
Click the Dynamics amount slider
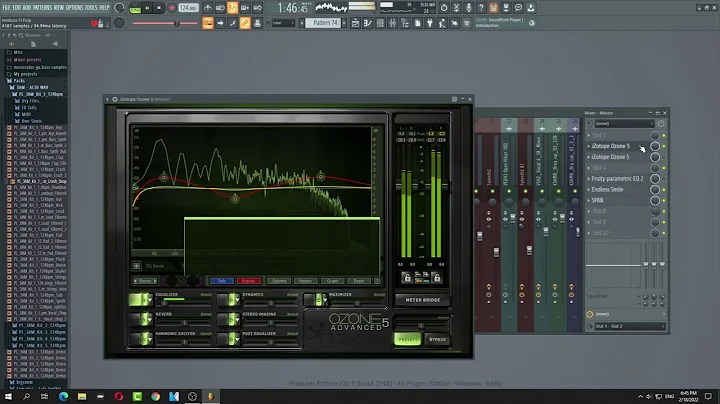tap(270, 303)
